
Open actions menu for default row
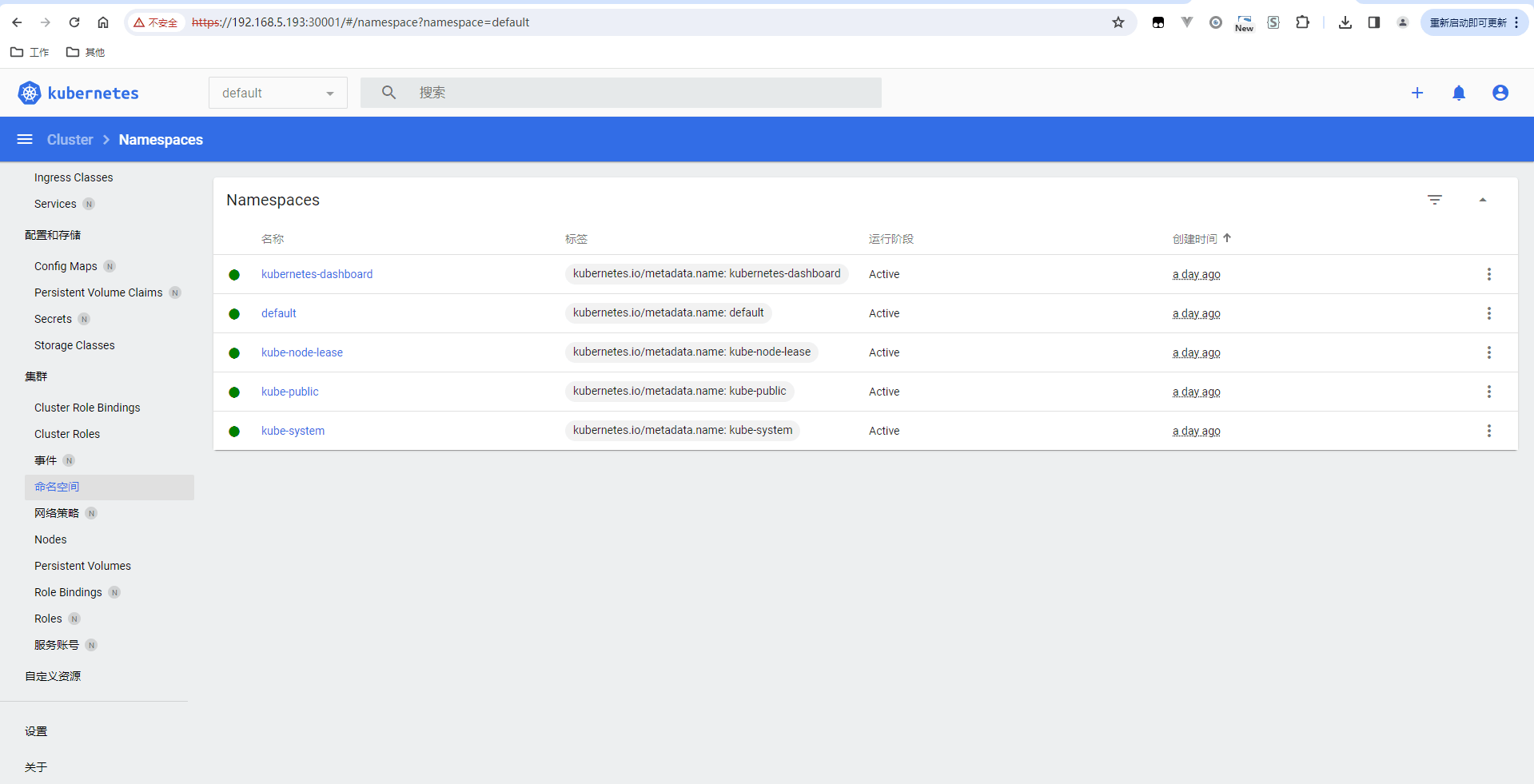[x=1489, y=313]
